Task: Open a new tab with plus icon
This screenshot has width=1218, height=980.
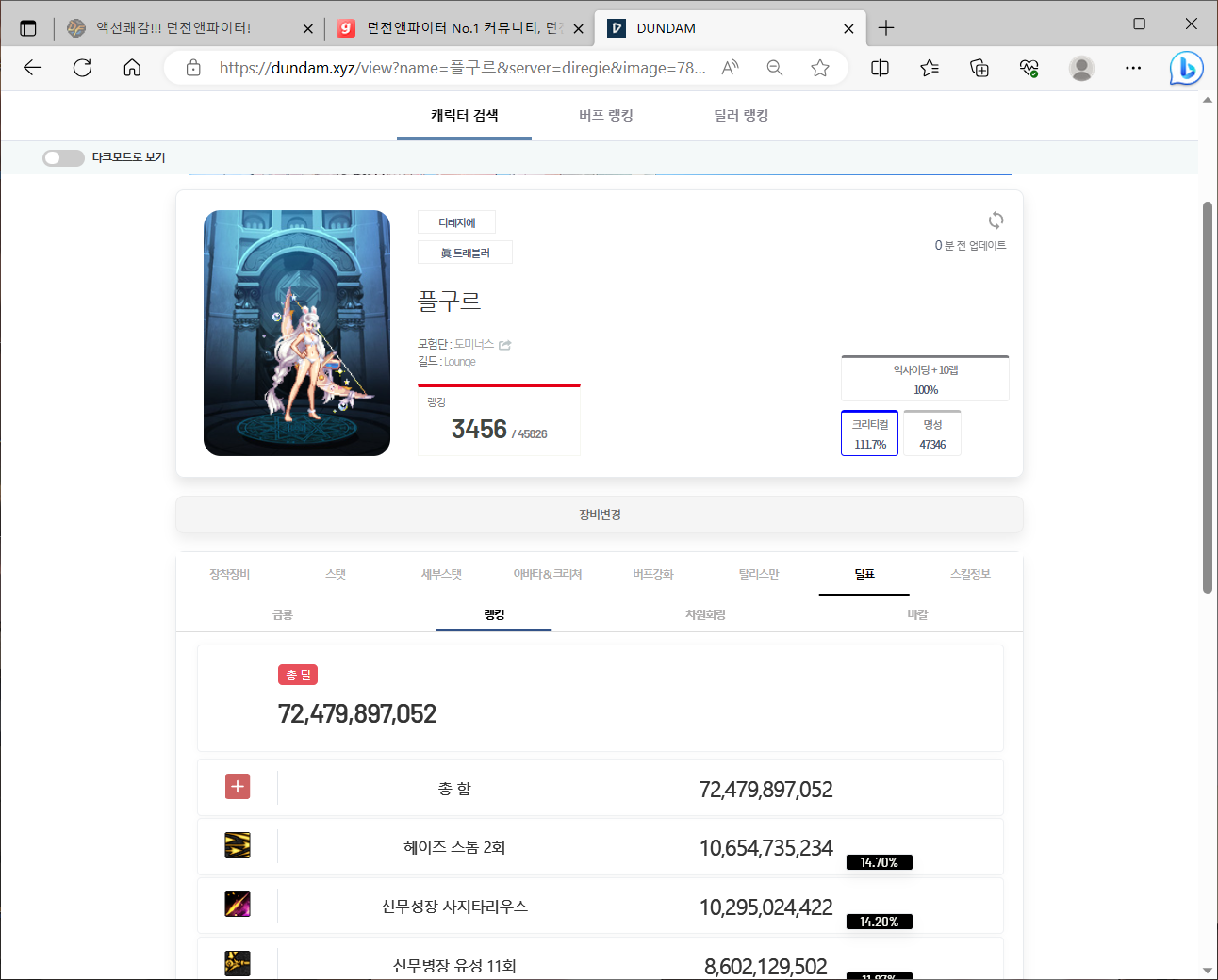Action: point(886,28)
